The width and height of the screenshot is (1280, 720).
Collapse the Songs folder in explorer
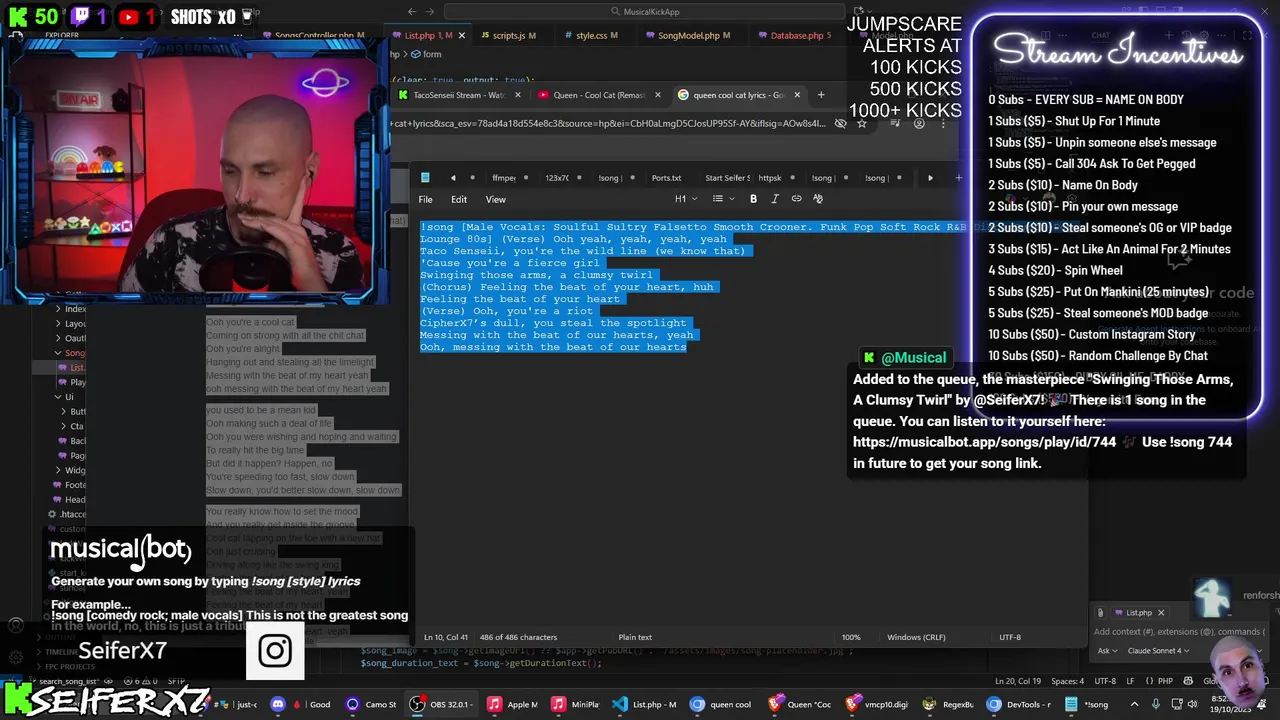tap(71, 353)
